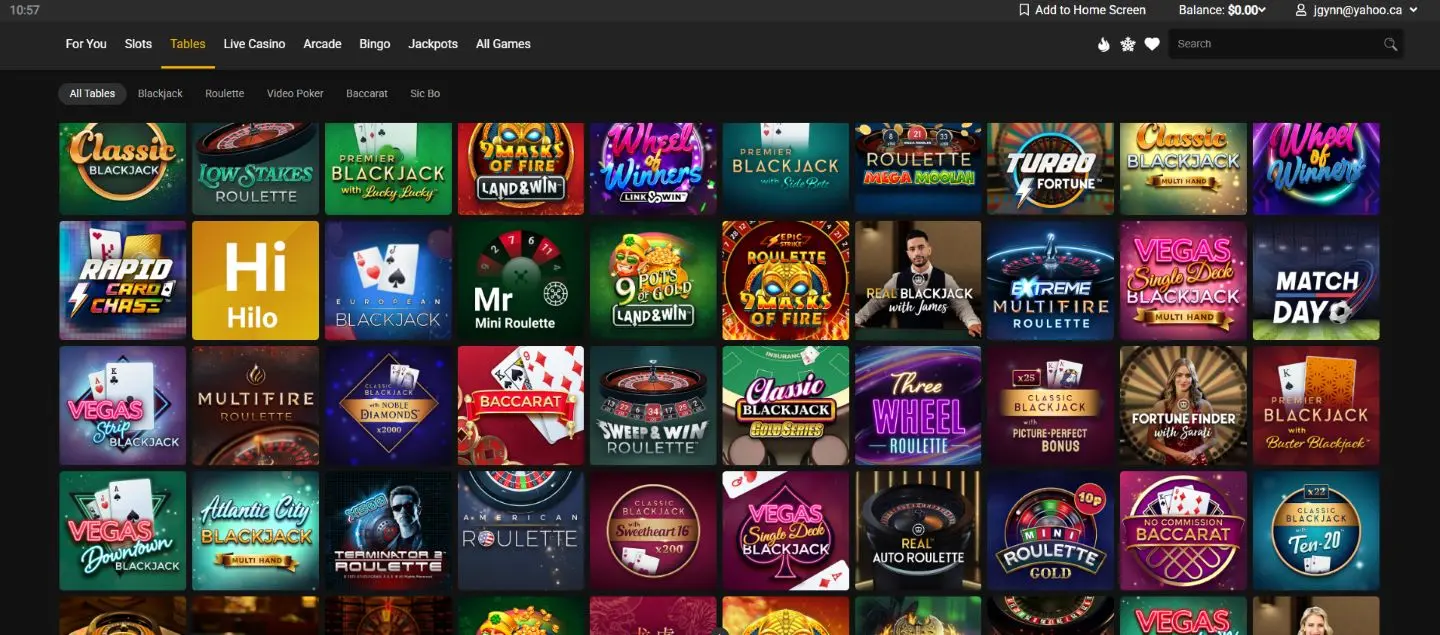Open the account dropdown chevron beside email

(x=1413, y=10)
